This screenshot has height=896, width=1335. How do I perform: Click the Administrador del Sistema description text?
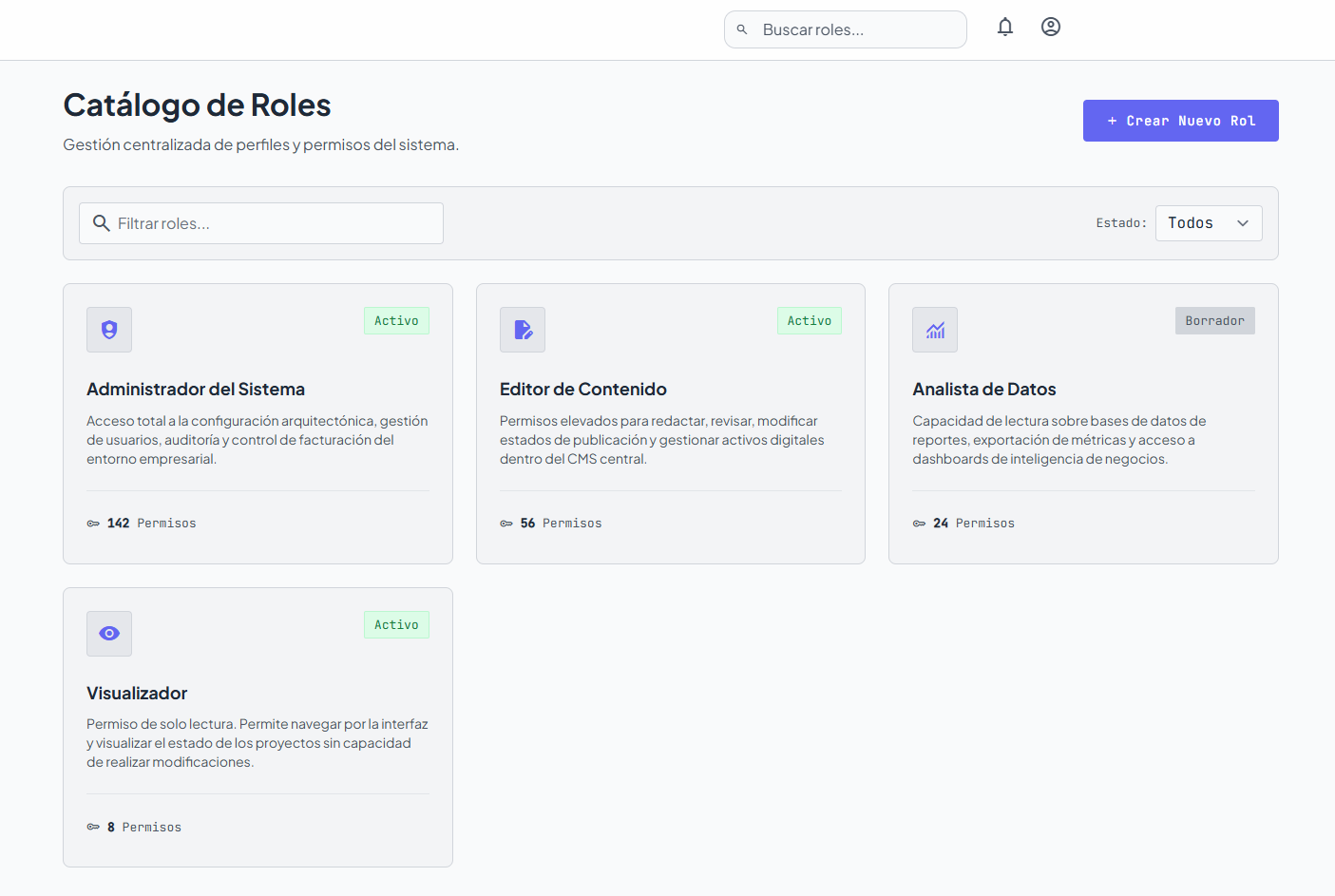[257, 440]
